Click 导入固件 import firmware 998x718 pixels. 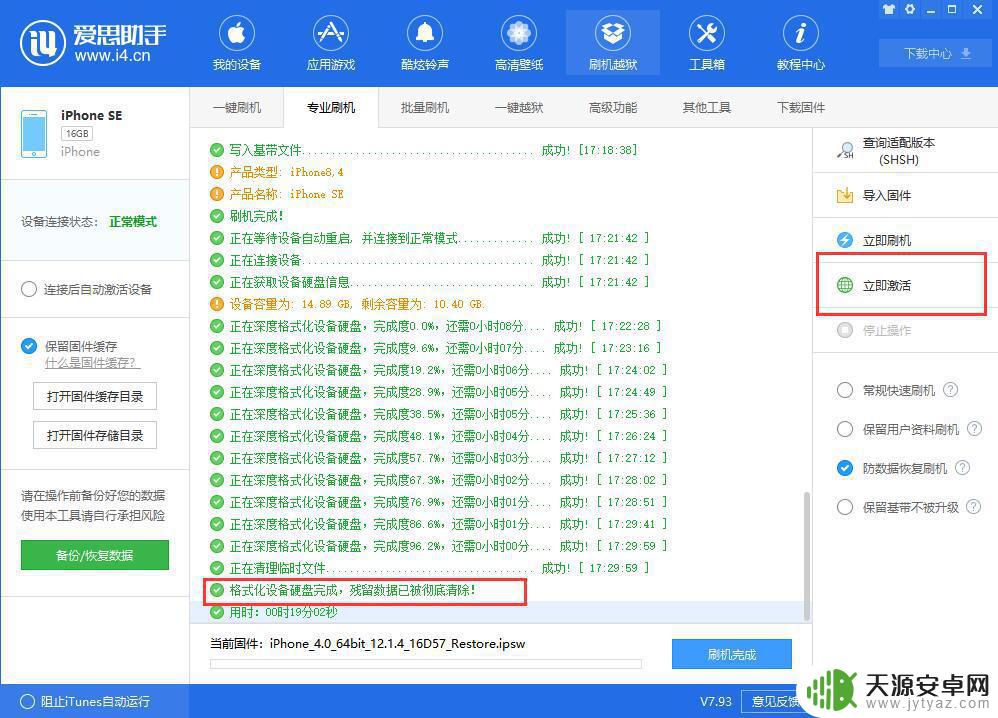[905, 195]
